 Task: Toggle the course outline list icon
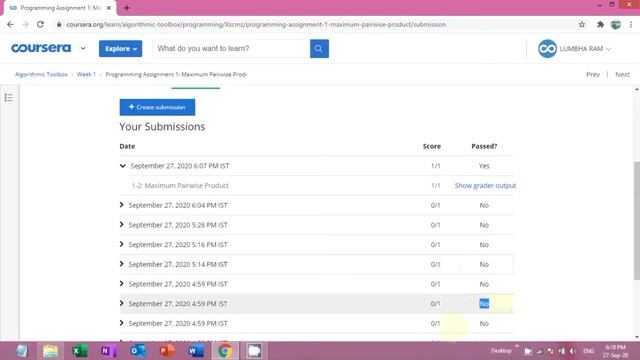tap(9, 98)
